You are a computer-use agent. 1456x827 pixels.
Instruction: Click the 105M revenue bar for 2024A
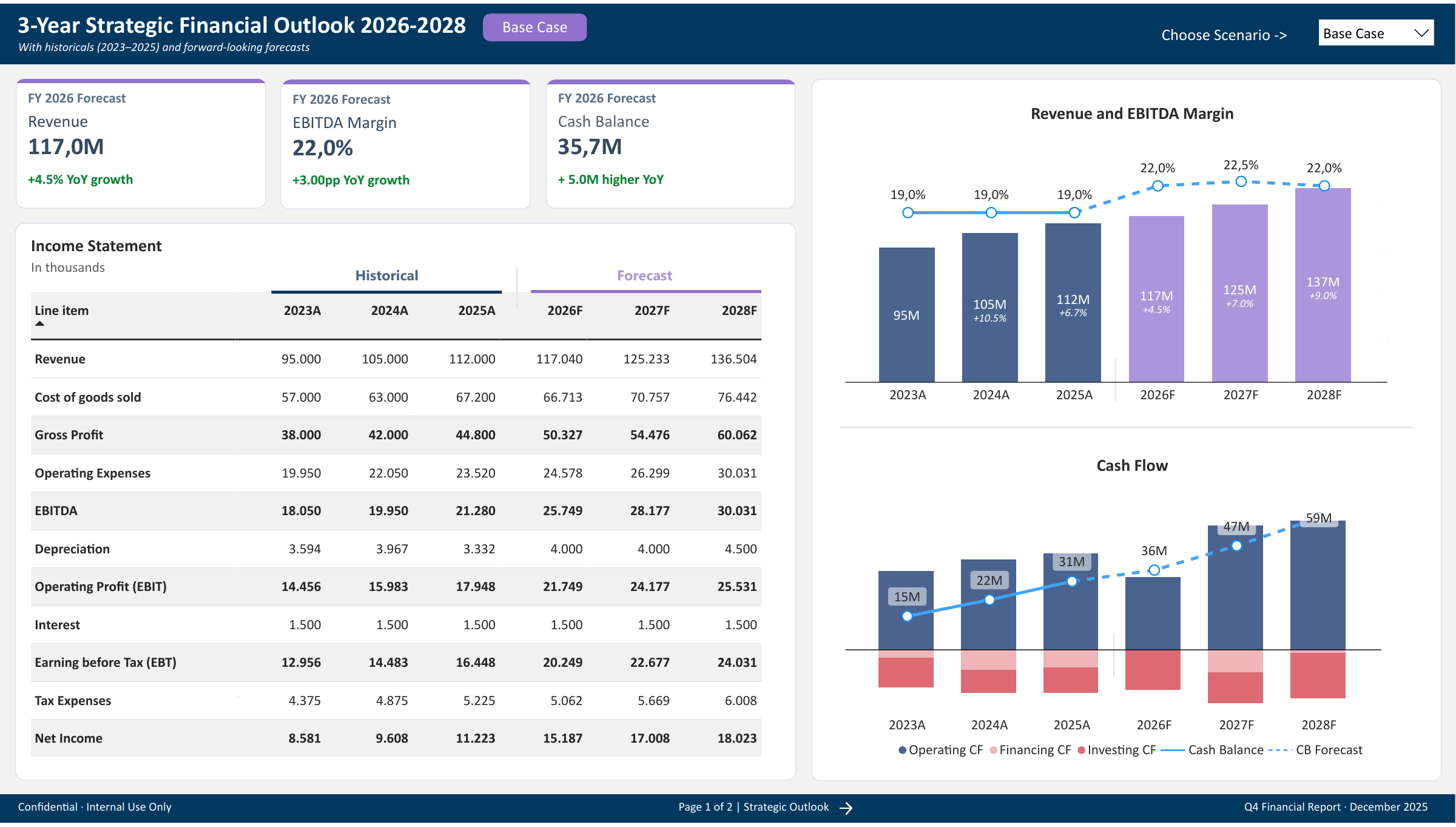pos(989,308)
